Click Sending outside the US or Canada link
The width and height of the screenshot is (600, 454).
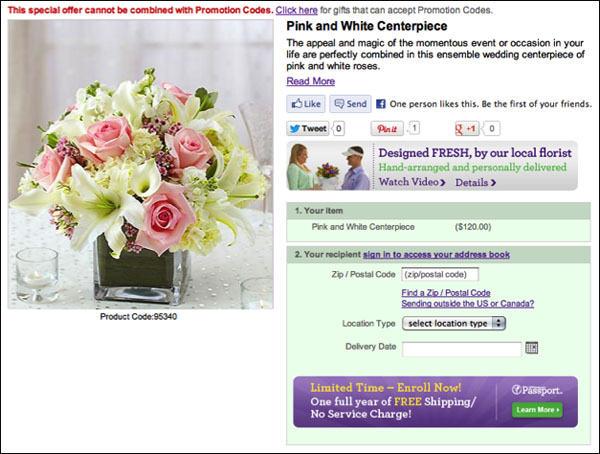[468, 304]
